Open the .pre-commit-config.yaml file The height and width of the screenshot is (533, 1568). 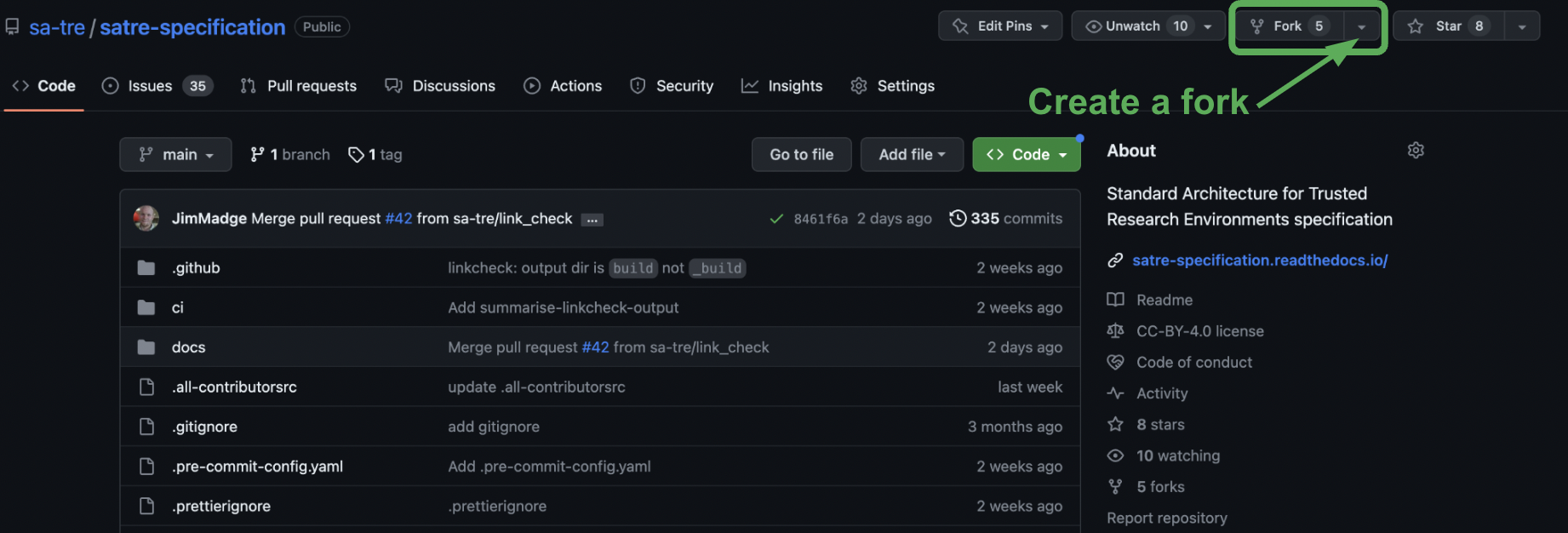point(257,467)
